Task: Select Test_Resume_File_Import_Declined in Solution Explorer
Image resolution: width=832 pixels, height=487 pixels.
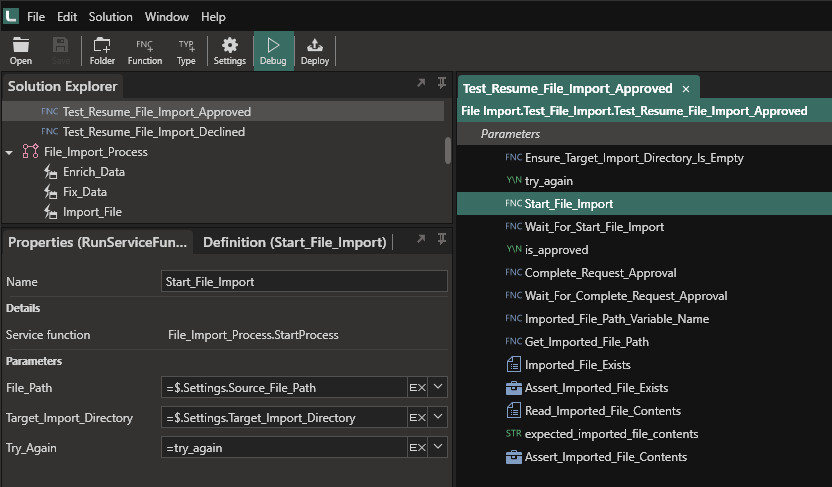Action: point(153,132)
